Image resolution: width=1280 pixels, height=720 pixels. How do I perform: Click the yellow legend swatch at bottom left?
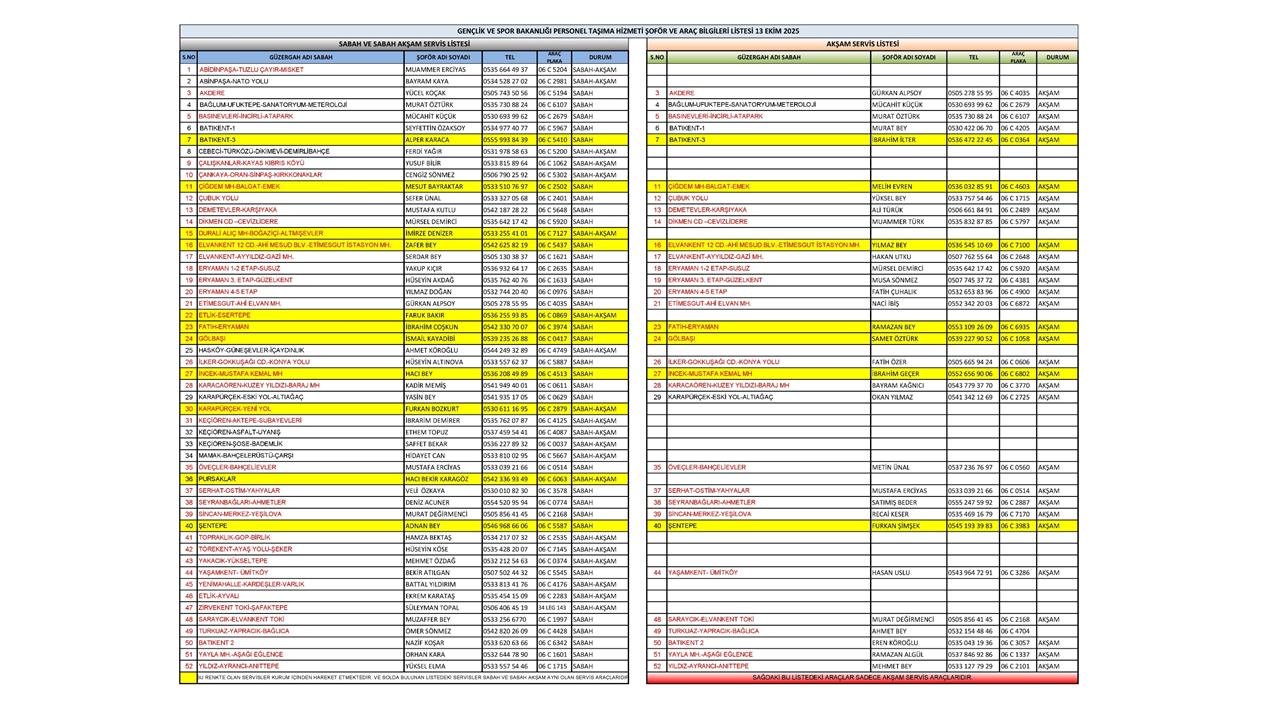188,678
